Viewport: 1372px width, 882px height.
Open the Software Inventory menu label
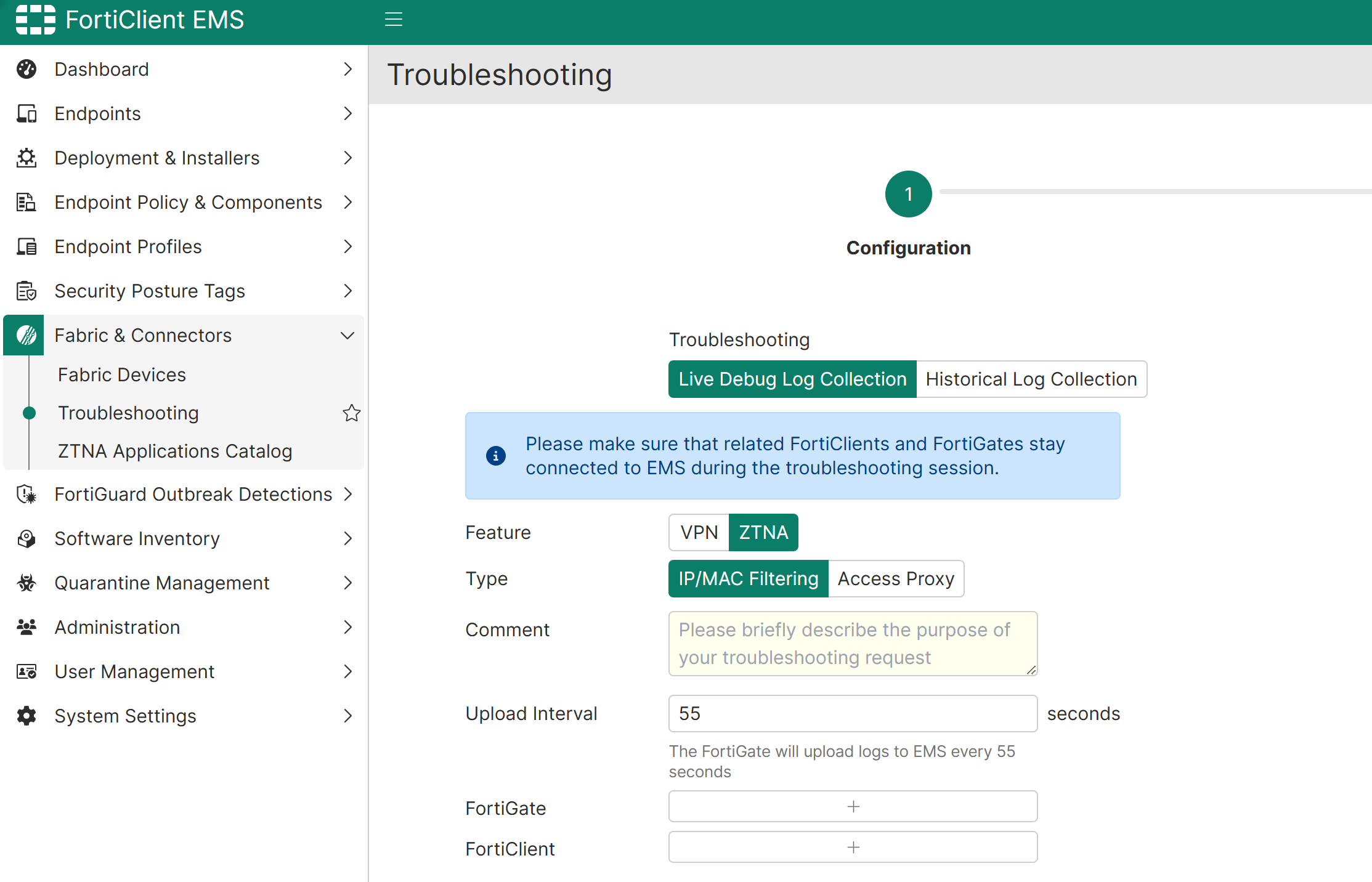coord(137,538)
